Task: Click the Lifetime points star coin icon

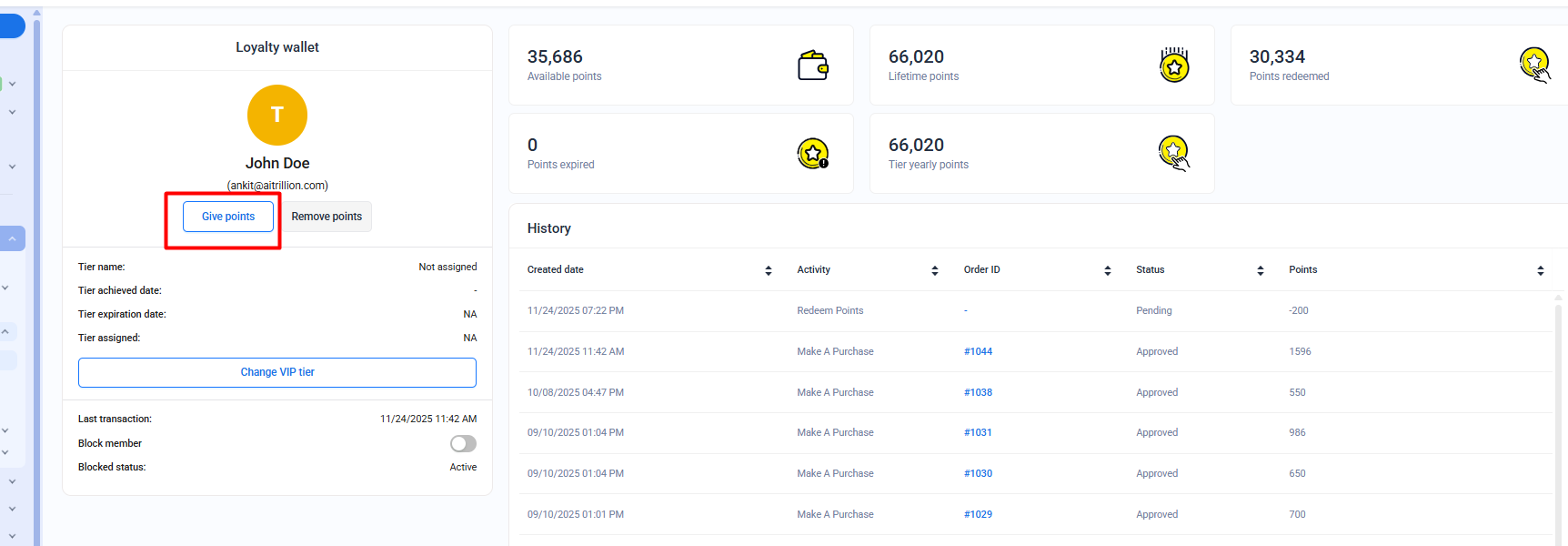Action: [1174, 66]
